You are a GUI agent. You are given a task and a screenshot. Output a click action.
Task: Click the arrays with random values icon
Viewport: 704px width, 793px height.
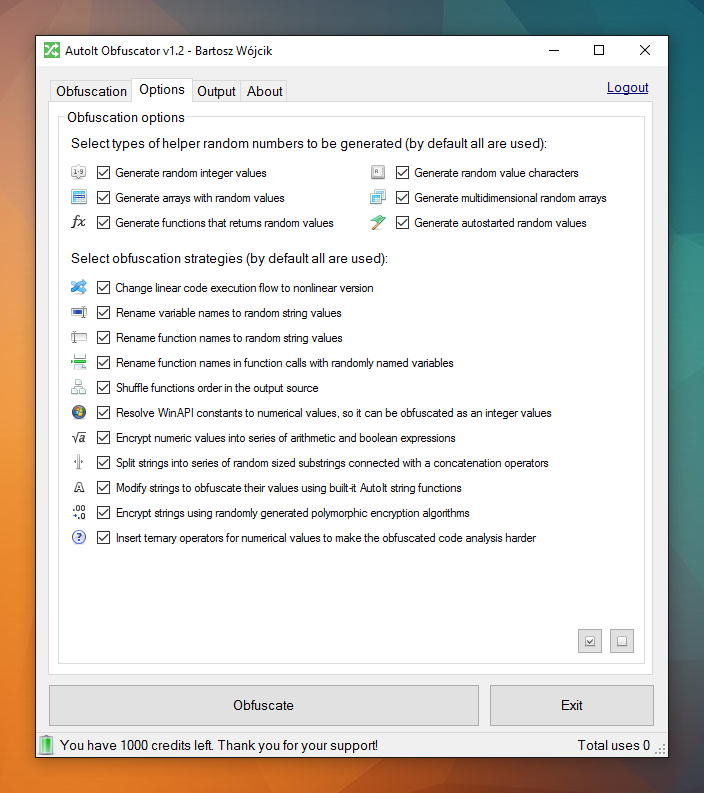(78, 197)
